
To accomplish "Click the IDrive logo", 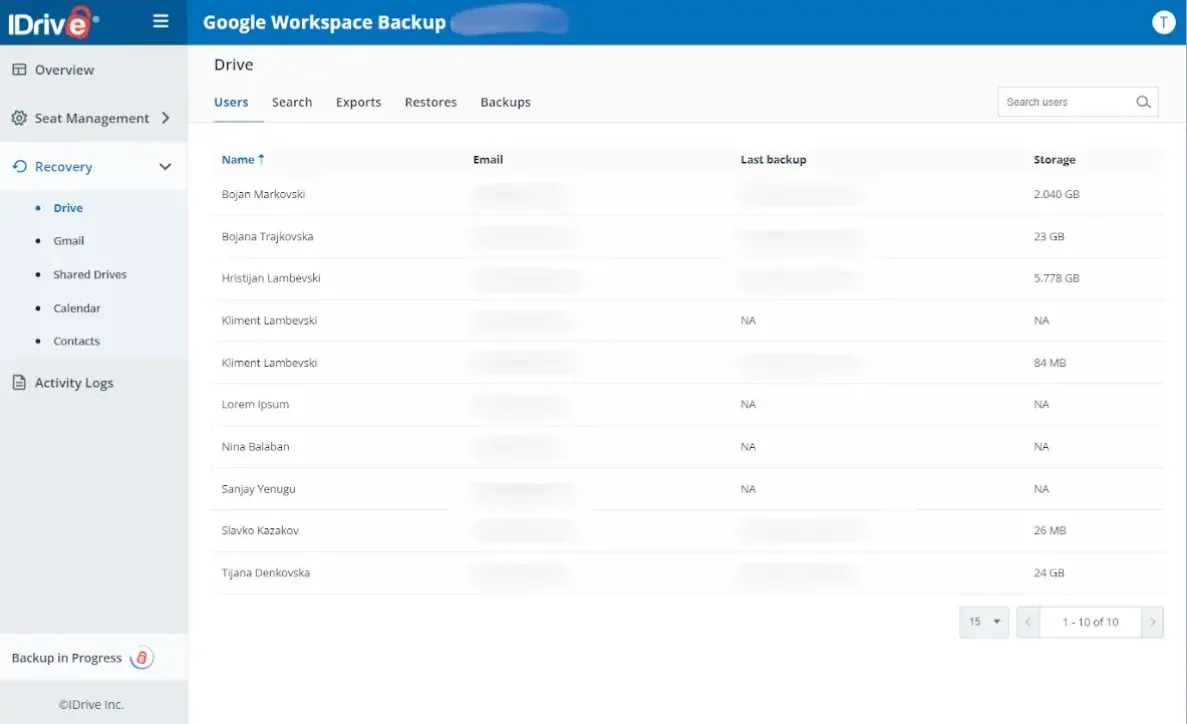I will [53, 22].
